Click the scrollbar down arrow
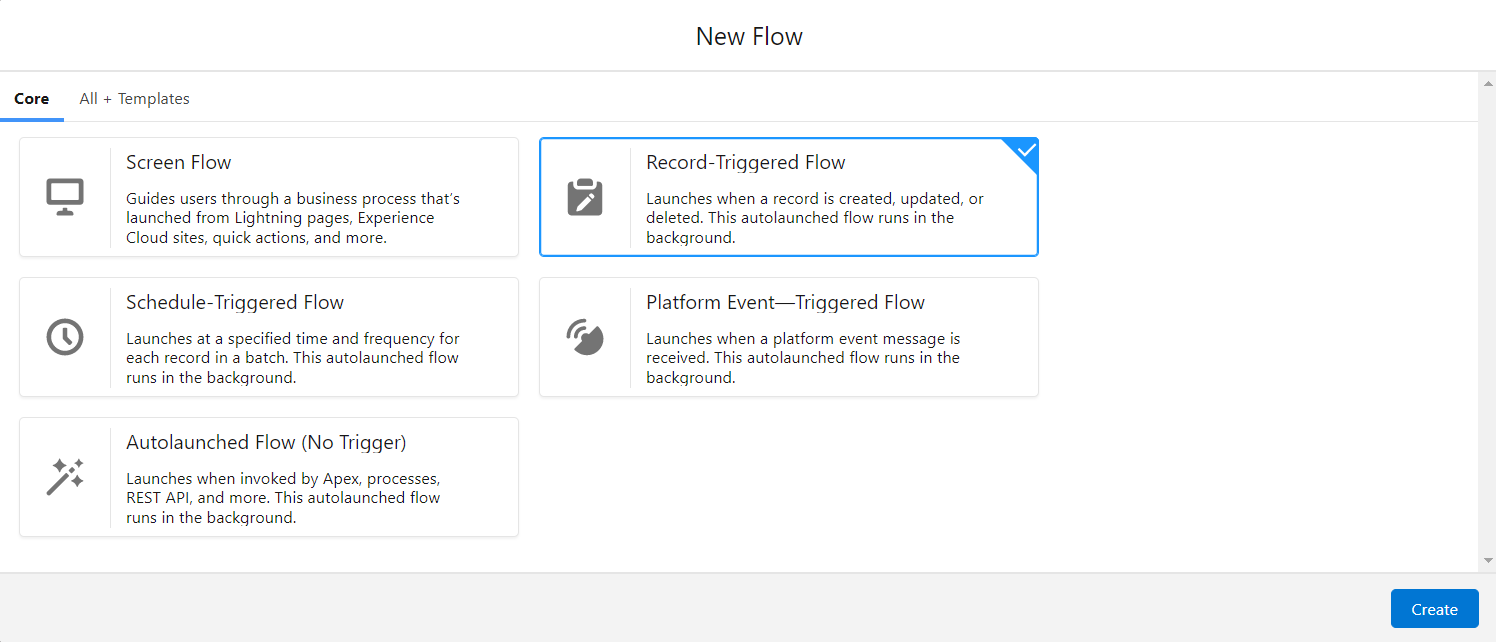This screenshot has height=642, width=1496. pyautogui.click(x=1487, y=561)
